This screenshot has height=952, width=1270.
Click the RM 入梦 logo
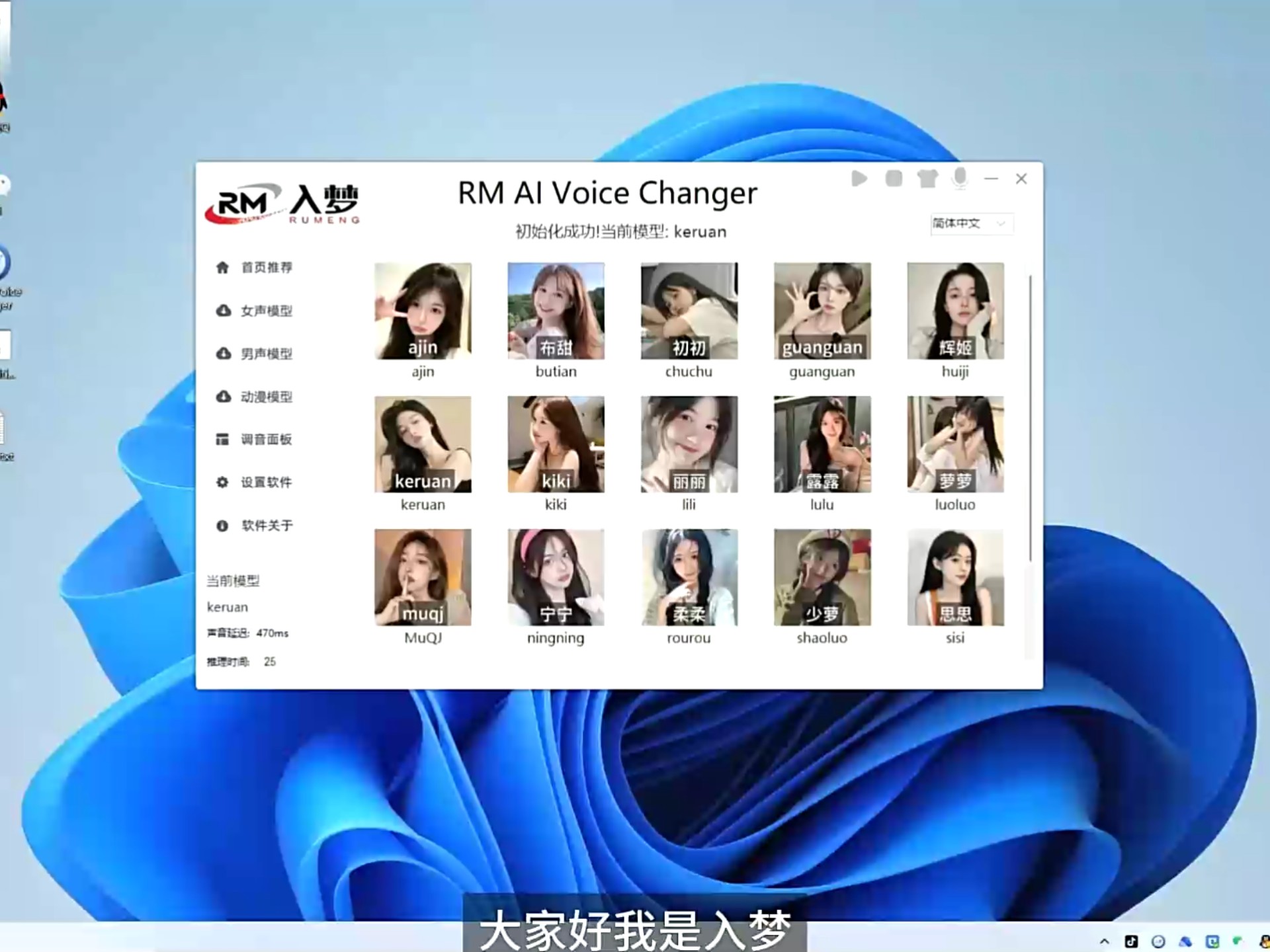click(282, 203)
